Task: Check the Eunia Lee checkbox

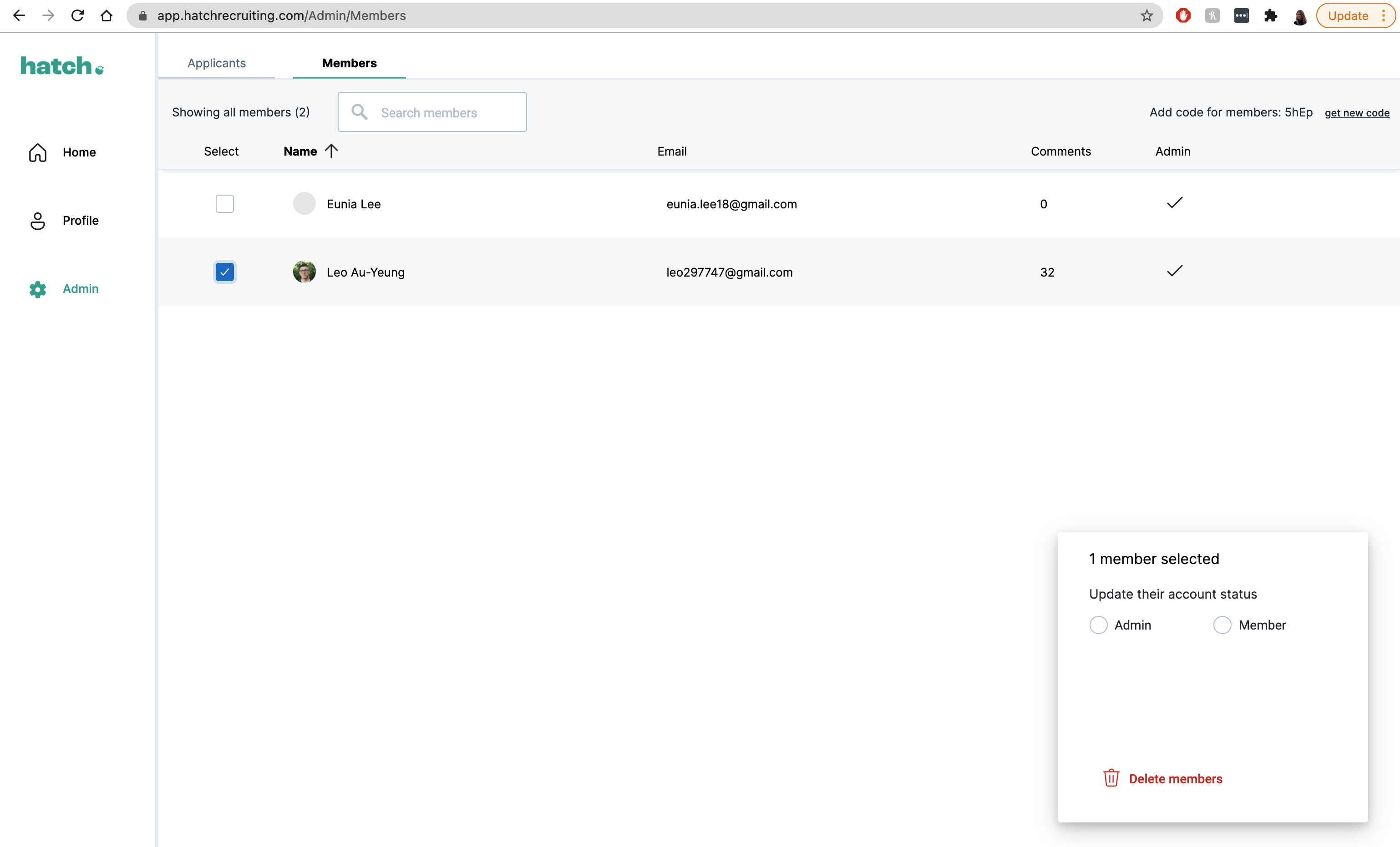Action: (x=224, y=204)
